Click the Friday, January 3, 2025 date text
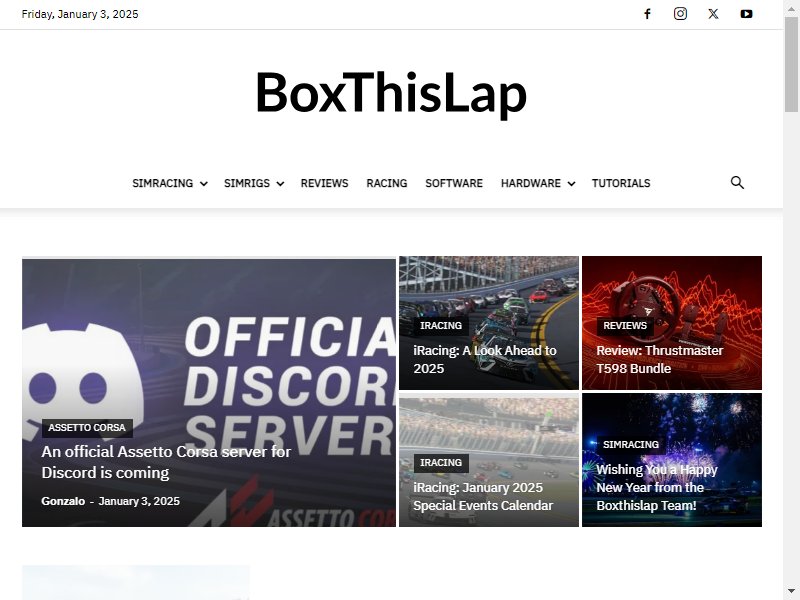Viewport: 800px width, 600px height. click(x=80, y=14)
